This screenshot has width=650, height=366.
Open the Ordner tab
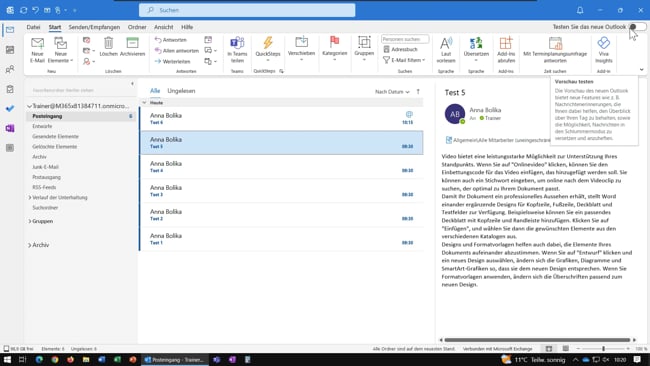tap(137, 27)
